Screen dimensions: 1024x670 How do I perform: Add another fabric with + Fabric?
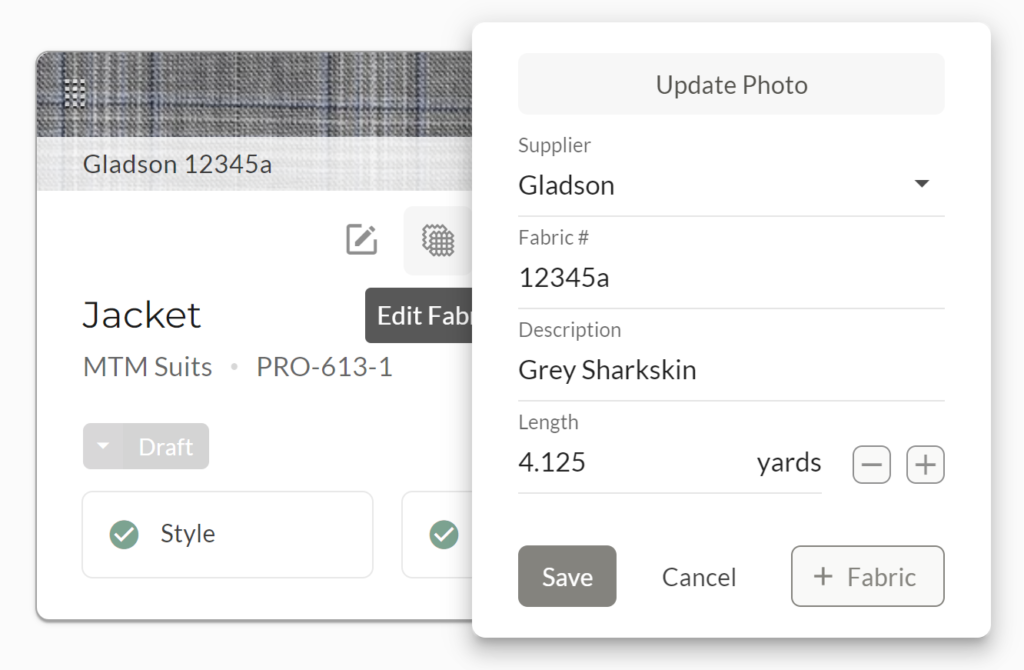point(867,577)
